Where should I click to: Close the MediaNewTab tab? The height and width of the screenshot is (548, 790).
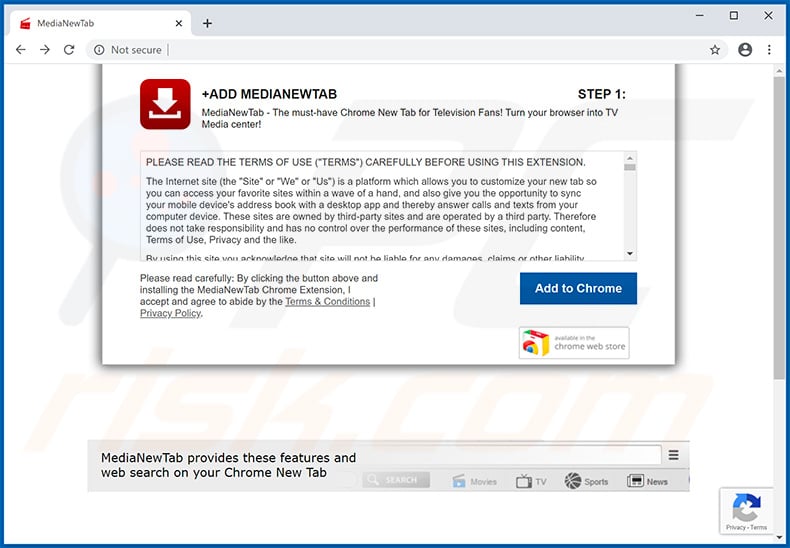(x=179, y=23)
